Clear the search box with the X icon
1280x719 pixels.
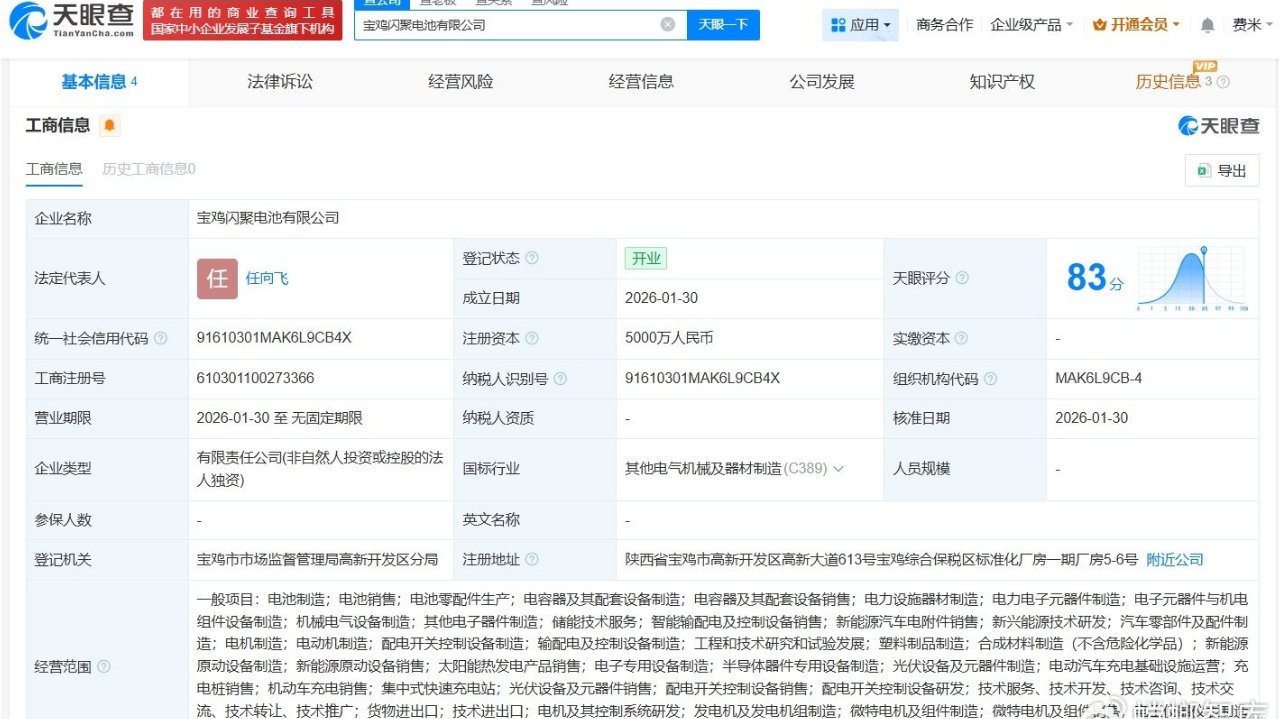pyautogui.click(x=668, y=24)
